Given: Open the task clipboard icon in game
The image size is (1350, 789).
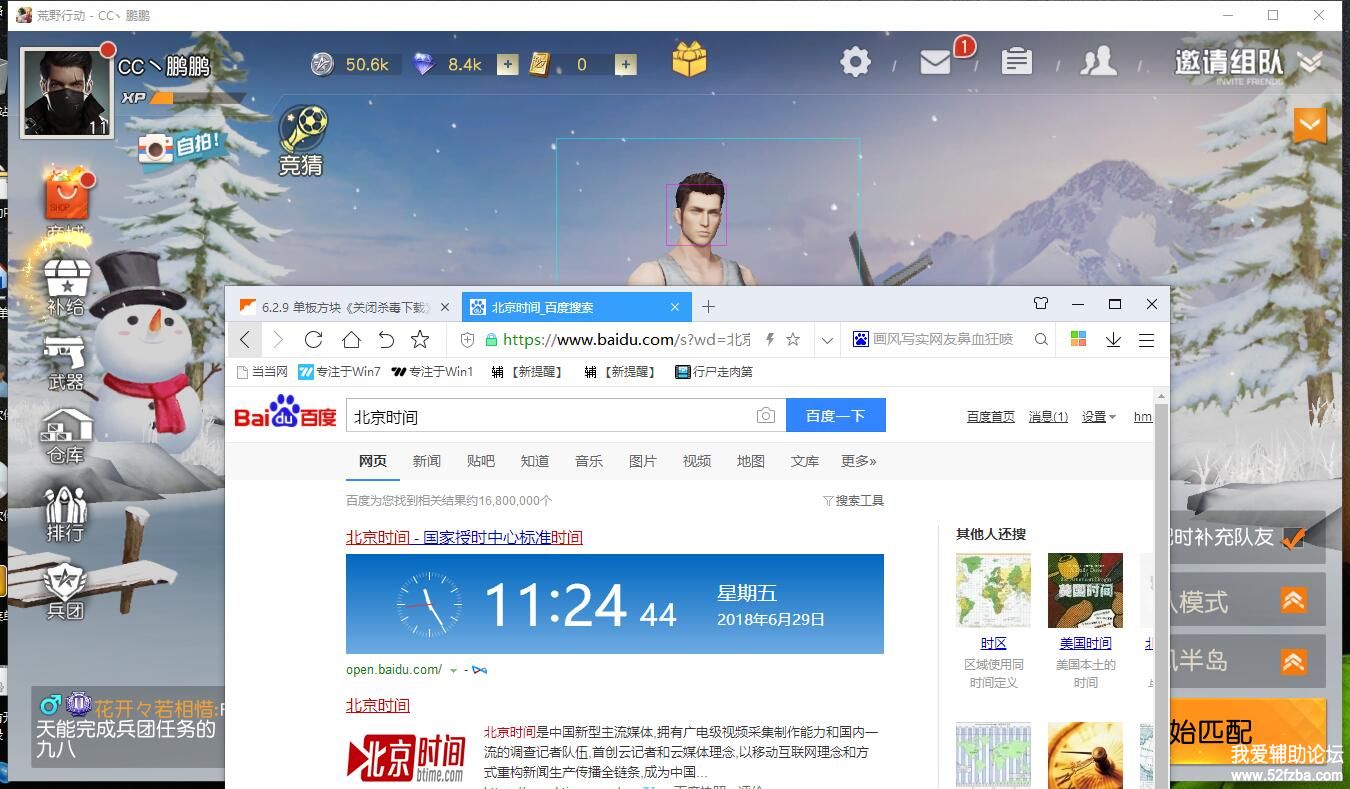Looking at the screenshot, I should click(1016, 62).
